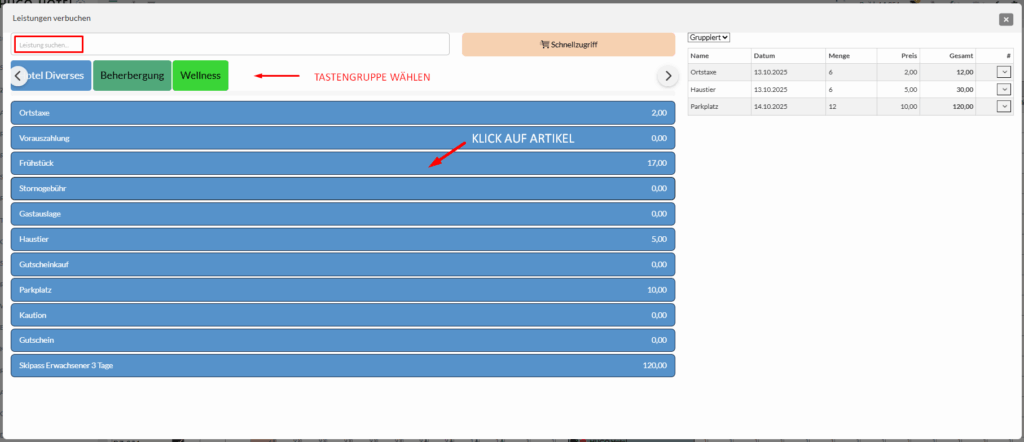Screen dimensions: 1024x442
Task: Select the Beherbergung button group
Action: click(x=132, y=76)
